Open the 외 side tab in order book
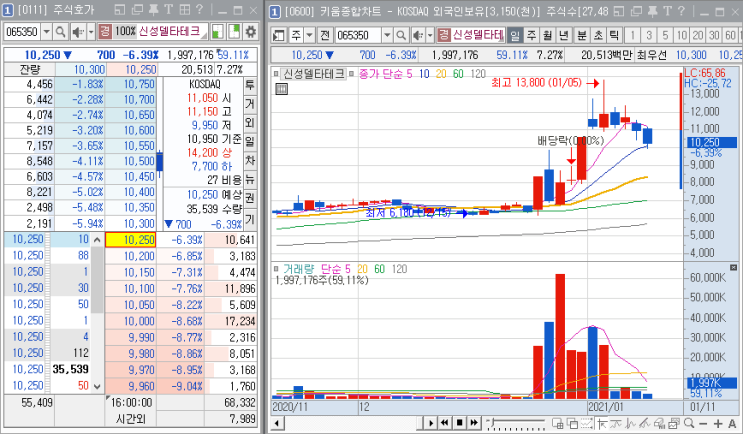Screen dimensions: 743x434 (250, 123)
